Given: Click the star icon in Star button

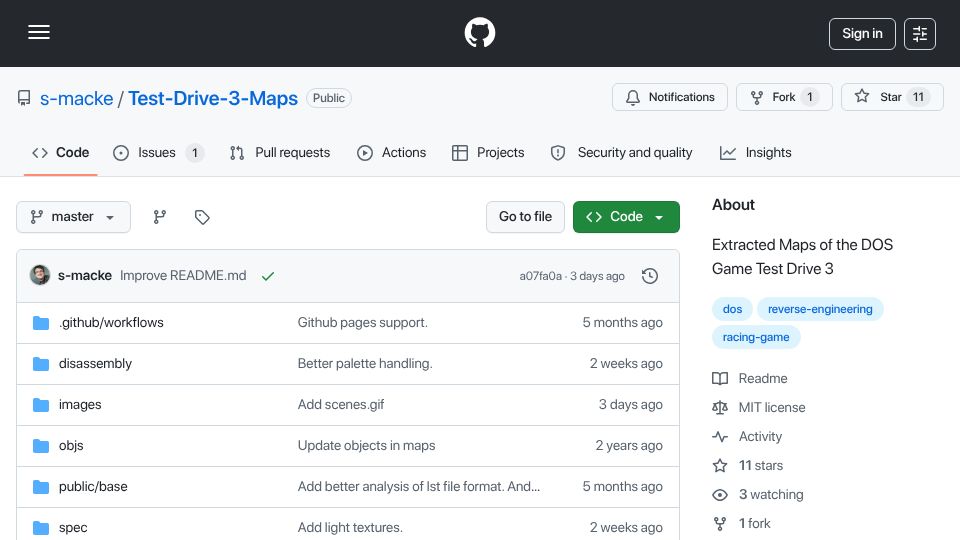Looking at the screenshot, I should point(861,96).
